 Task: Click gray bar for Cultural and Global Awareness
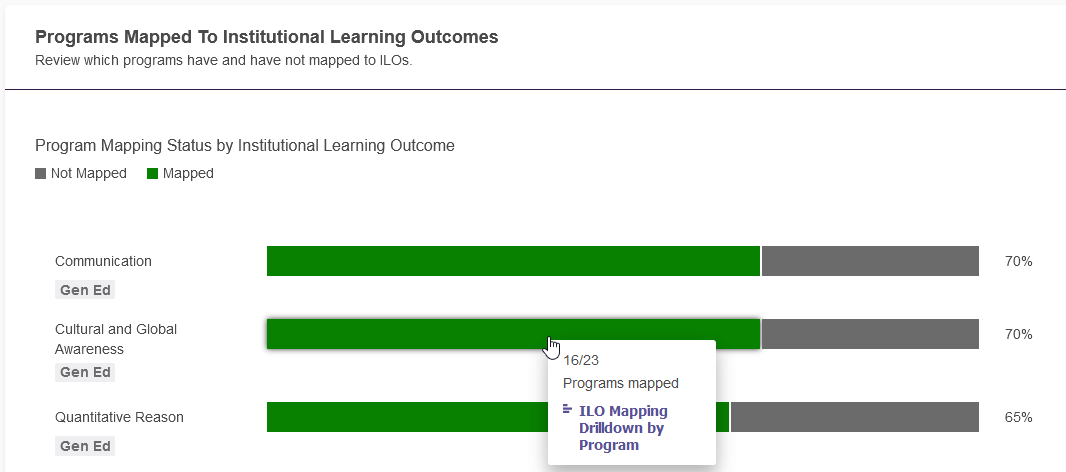[870, 334]
